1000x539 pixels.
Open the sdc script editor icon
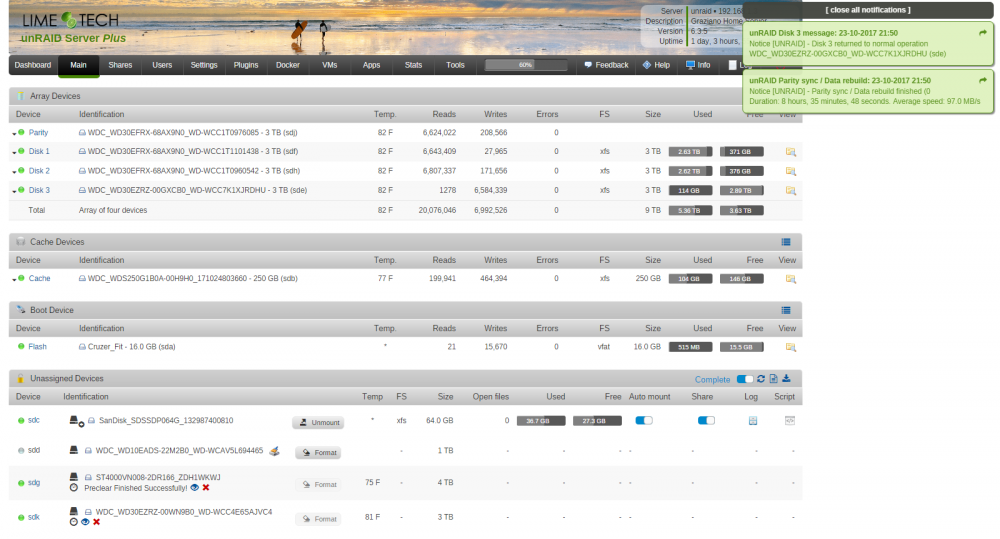tap(790, 420)
